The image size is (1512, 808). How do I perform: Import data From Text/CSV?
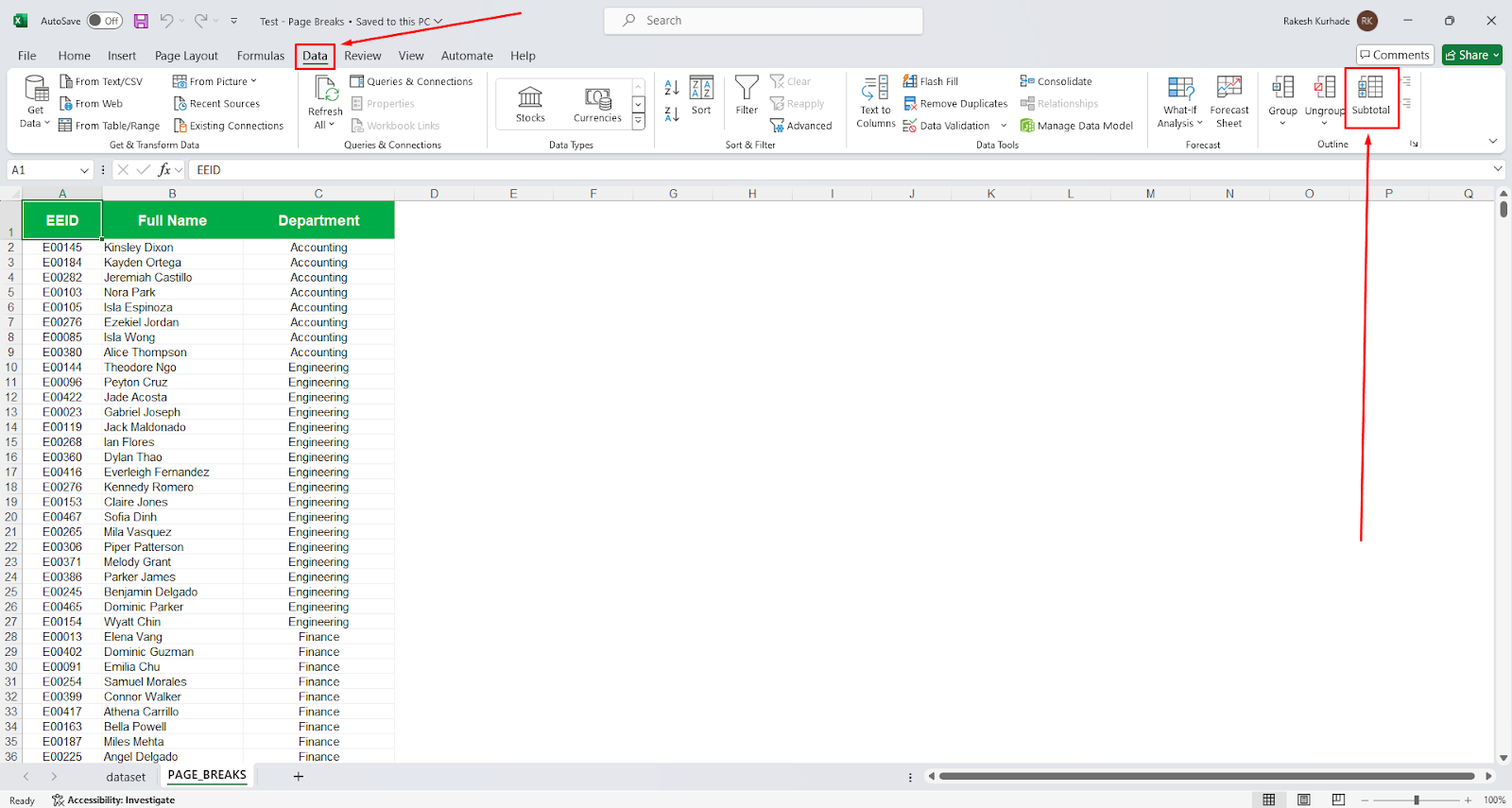point(101,81)
